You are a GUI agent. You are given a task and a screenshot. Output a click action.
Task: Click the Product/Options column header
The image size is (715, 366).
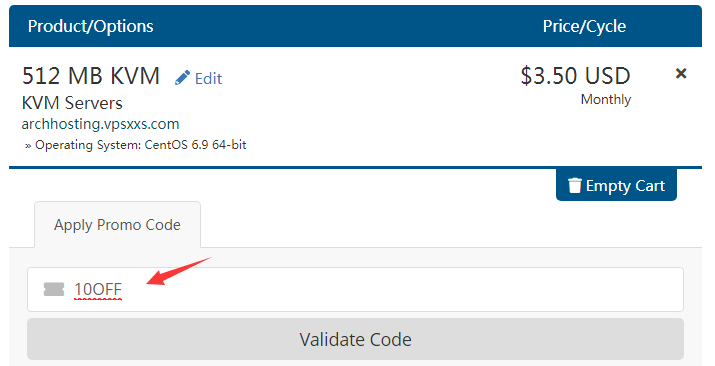[x=90, y=26]
